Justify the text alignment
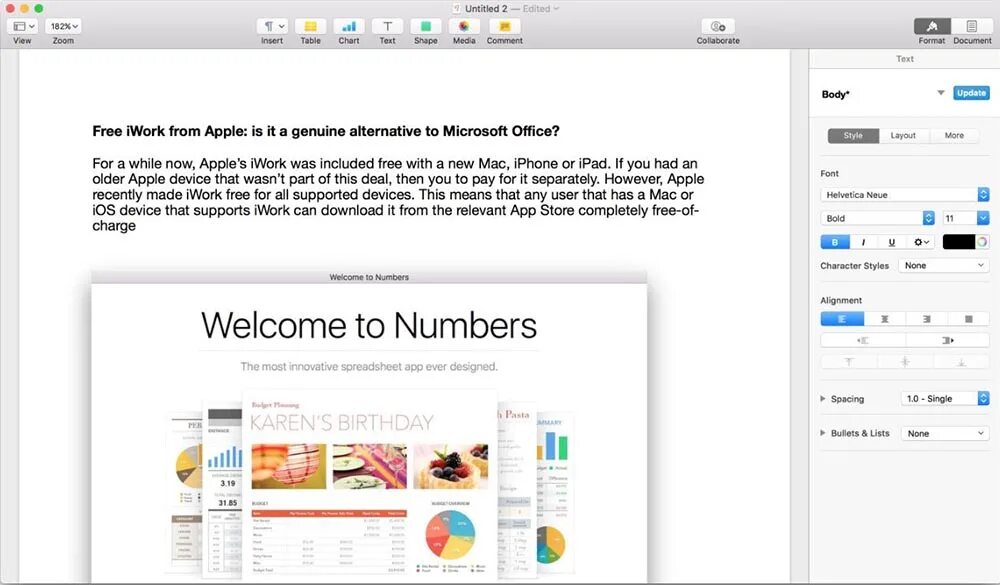Screen dimensions: 1000x585 point(969,319)
